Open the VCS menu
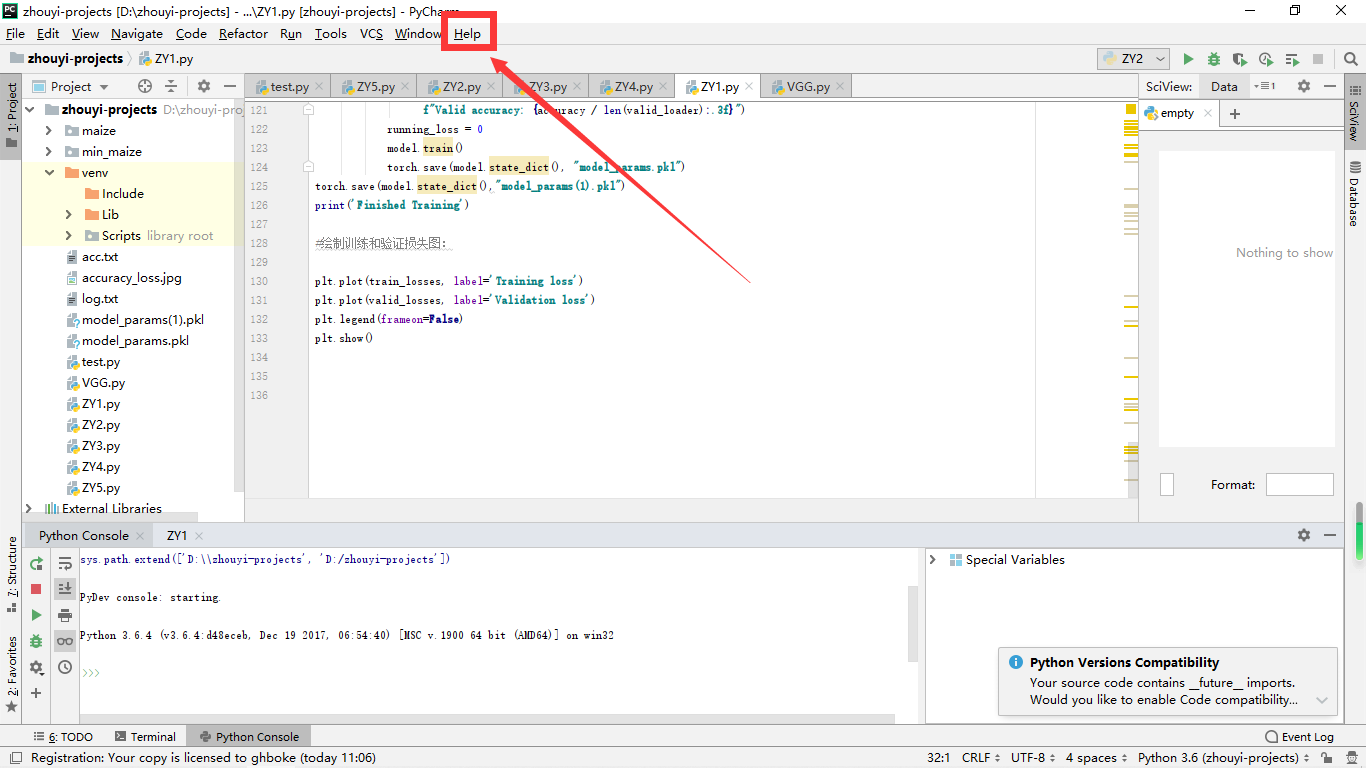Image resolution: width=1366 pixels, height=768 pixels. coord(371,33)
